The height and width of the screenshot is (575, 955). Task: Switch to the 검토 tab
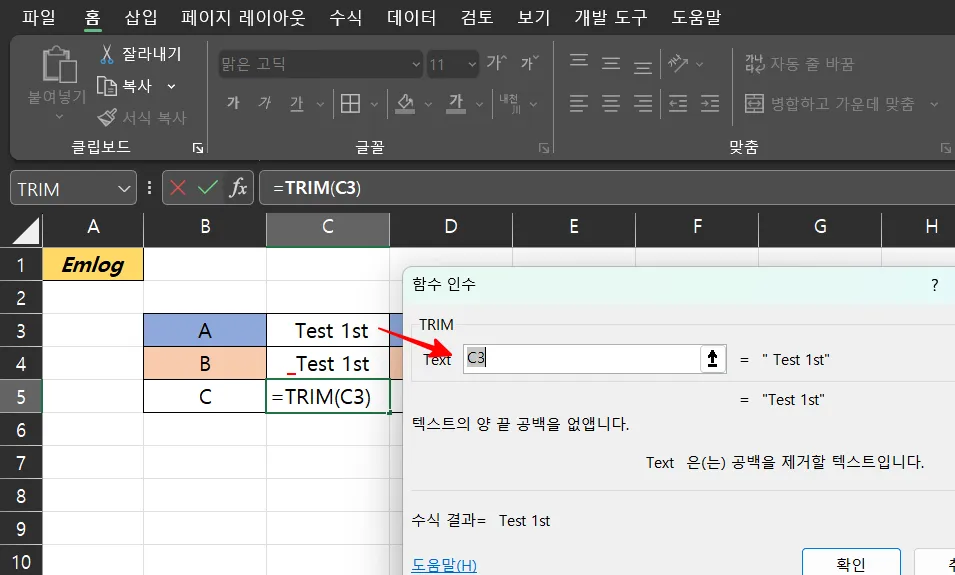(x=477, y=17)
